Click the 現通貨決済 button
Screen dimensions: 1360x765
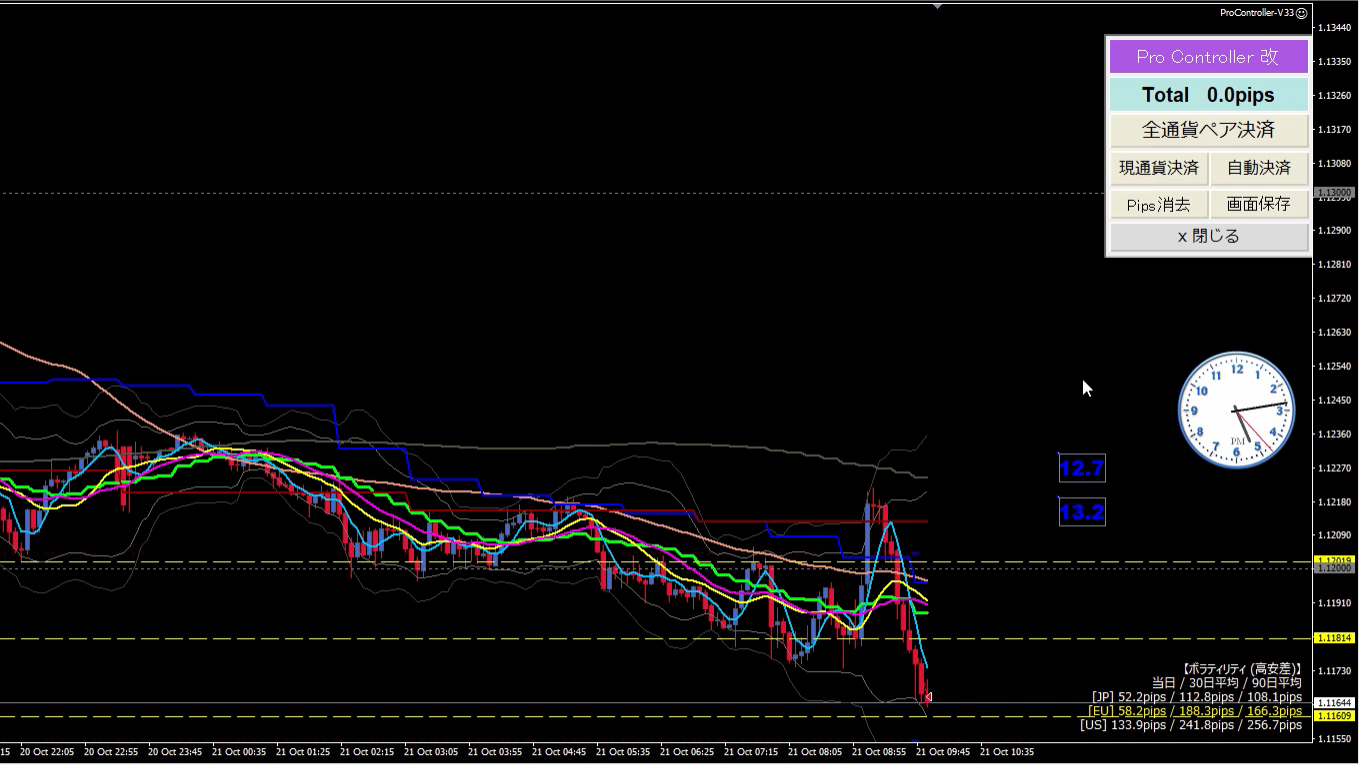click(x=1158, y=168)
